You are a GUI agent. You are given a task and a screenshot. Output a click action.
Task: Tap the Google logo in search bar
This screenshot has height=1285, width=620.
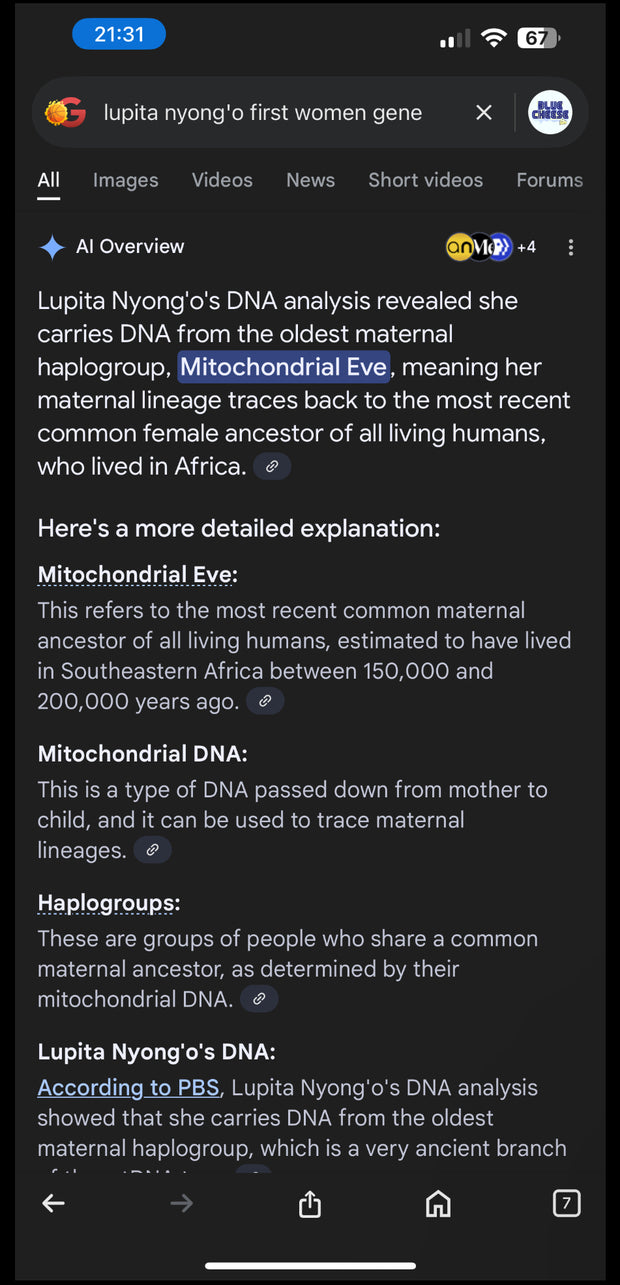click(65, 113)
